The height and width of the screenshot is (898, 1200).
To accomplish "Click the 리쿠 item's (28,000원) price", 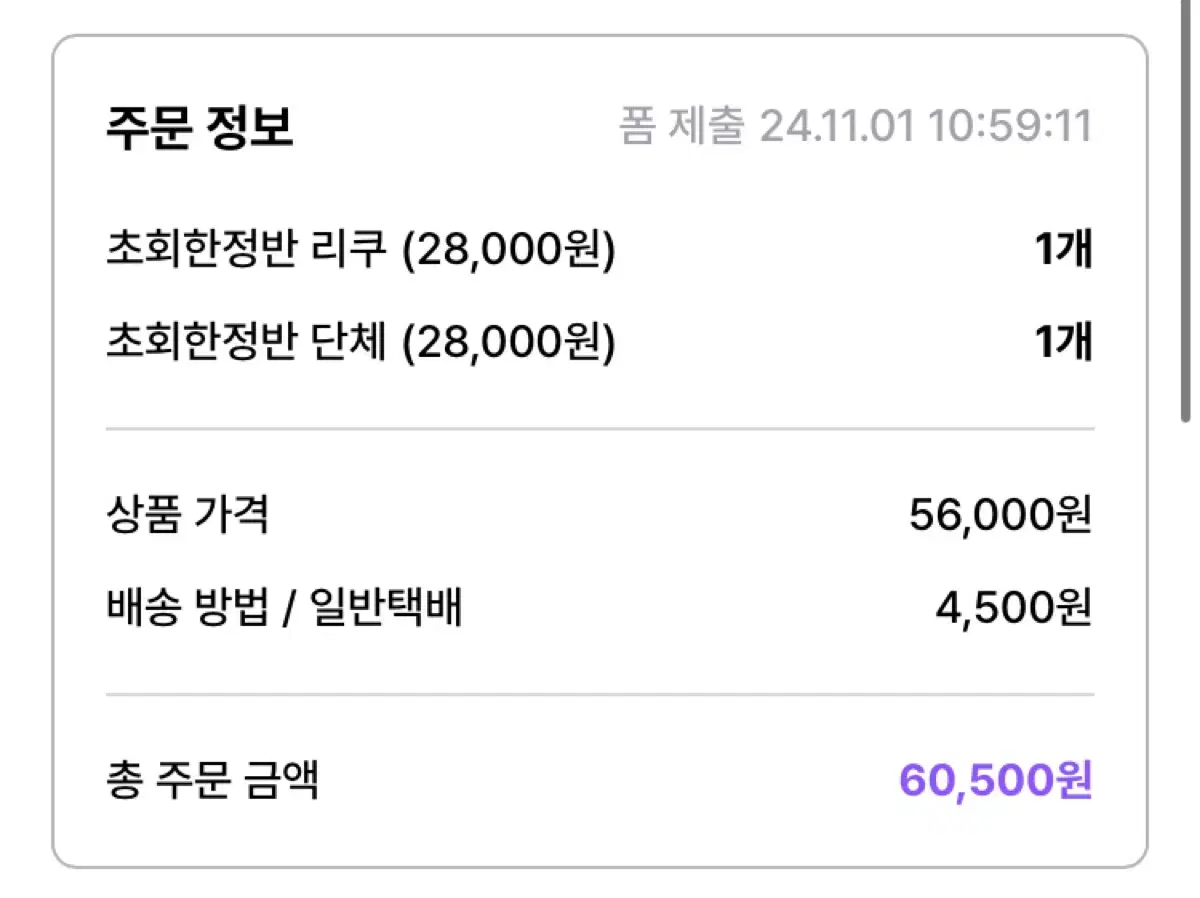I will click(x=508, y=250).
